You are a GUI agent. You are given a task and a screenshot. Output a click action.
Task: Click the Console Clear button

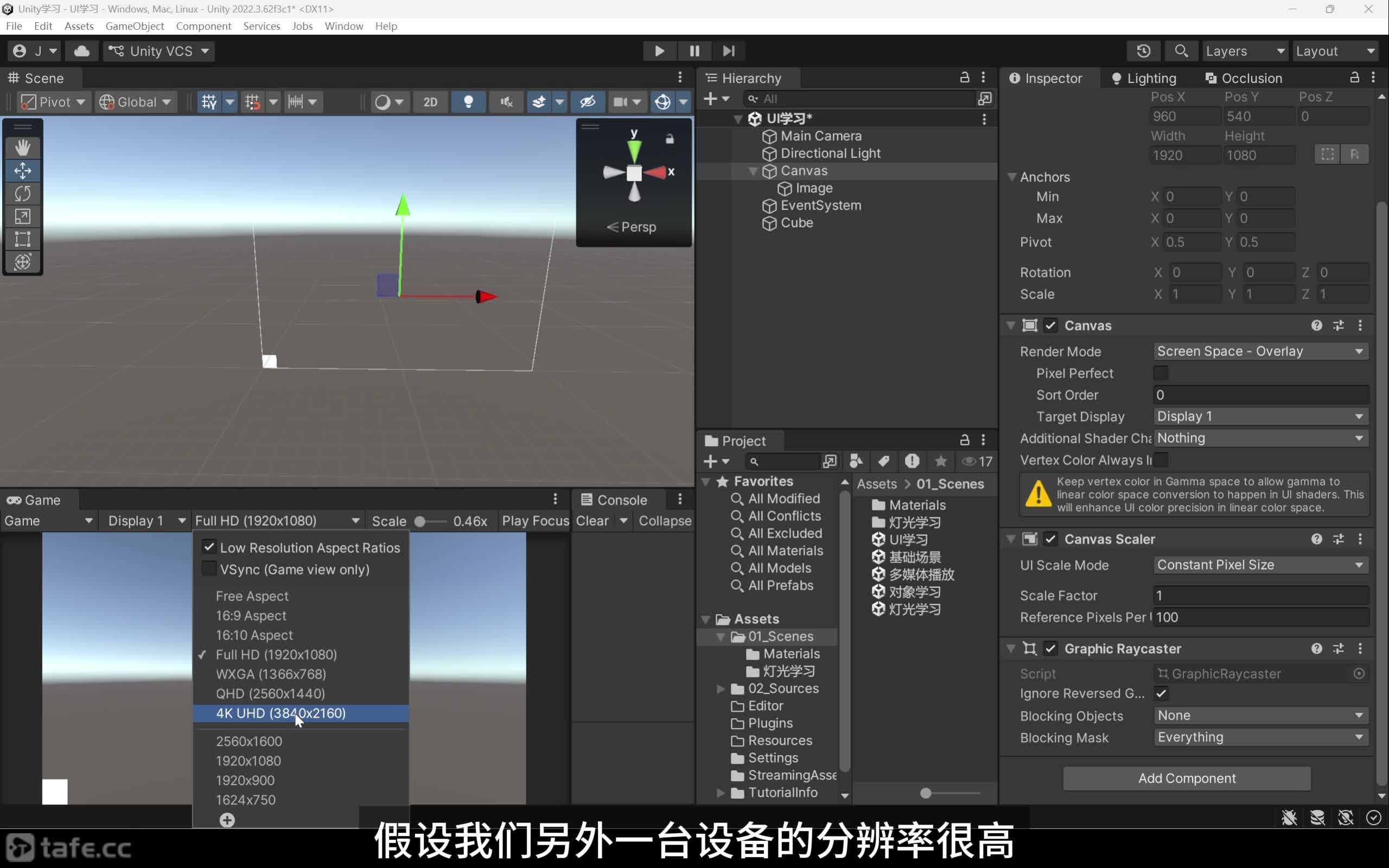(592, 521)
